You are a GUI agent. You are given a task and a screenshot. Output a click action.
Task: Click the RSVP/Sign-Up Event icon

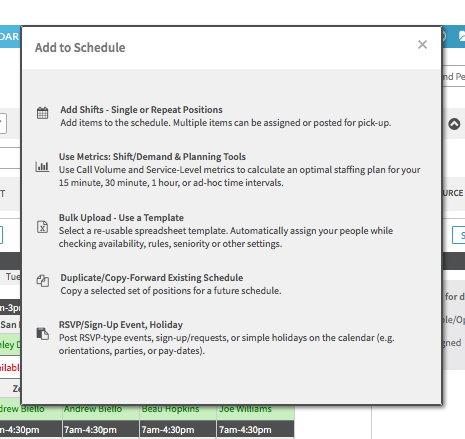[x=43, y=334]
